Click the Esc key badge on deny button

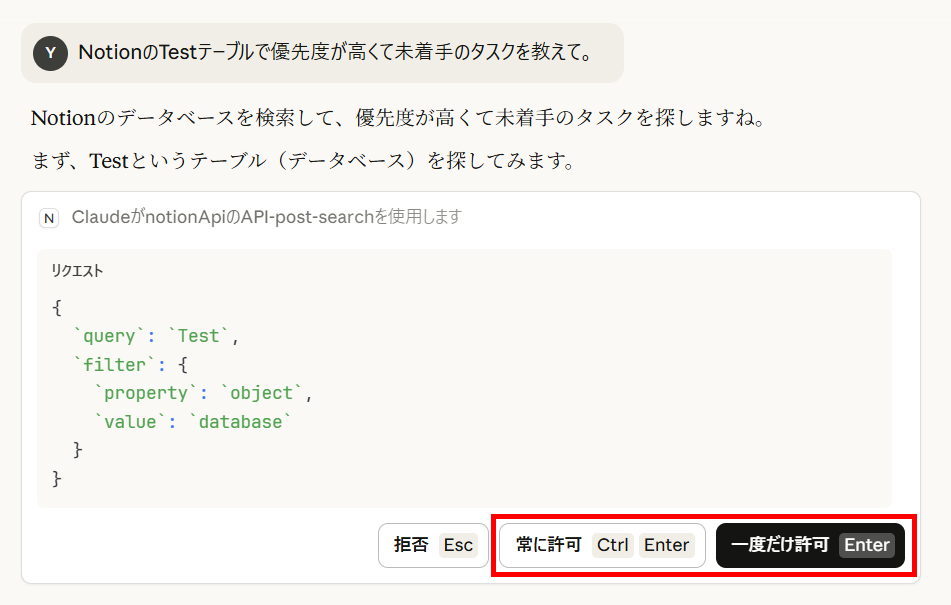click(458, 545)
